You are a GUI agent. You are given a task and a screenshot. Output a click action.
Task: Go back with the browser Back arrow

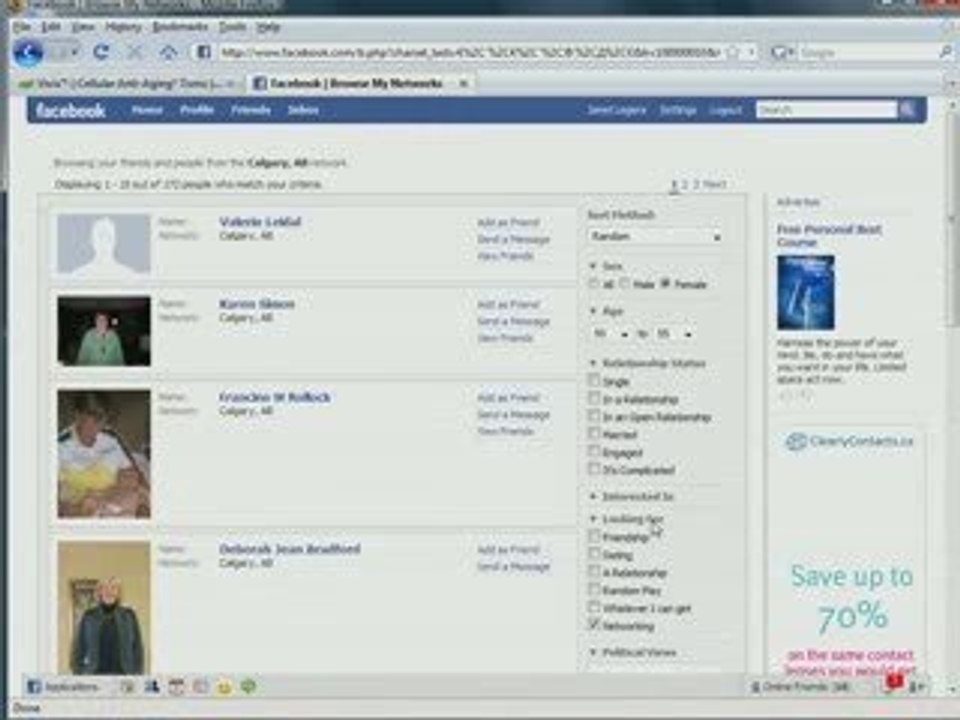coord(28,53)
